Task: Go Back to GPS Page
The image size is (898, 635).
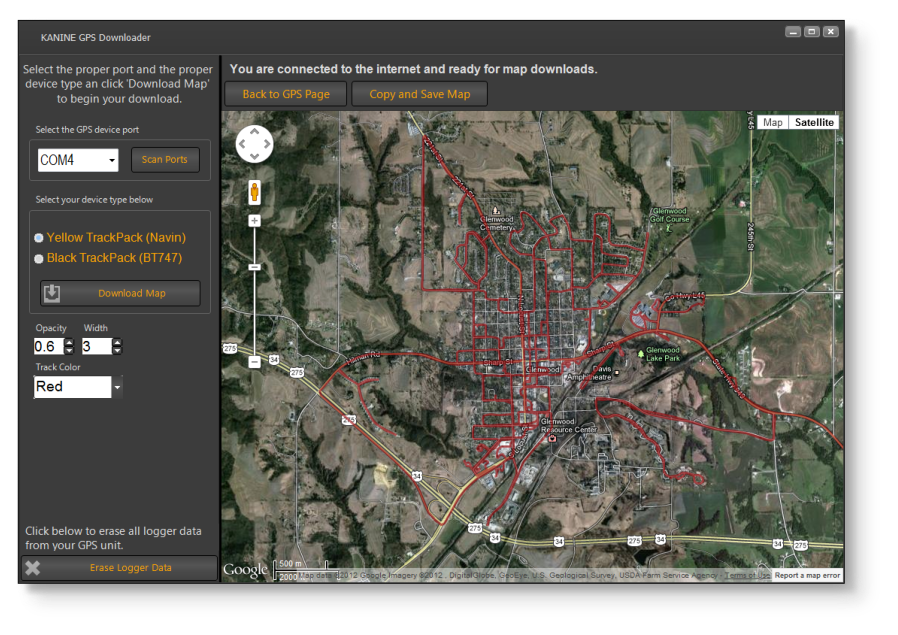Action: click(x=286, y=94)
